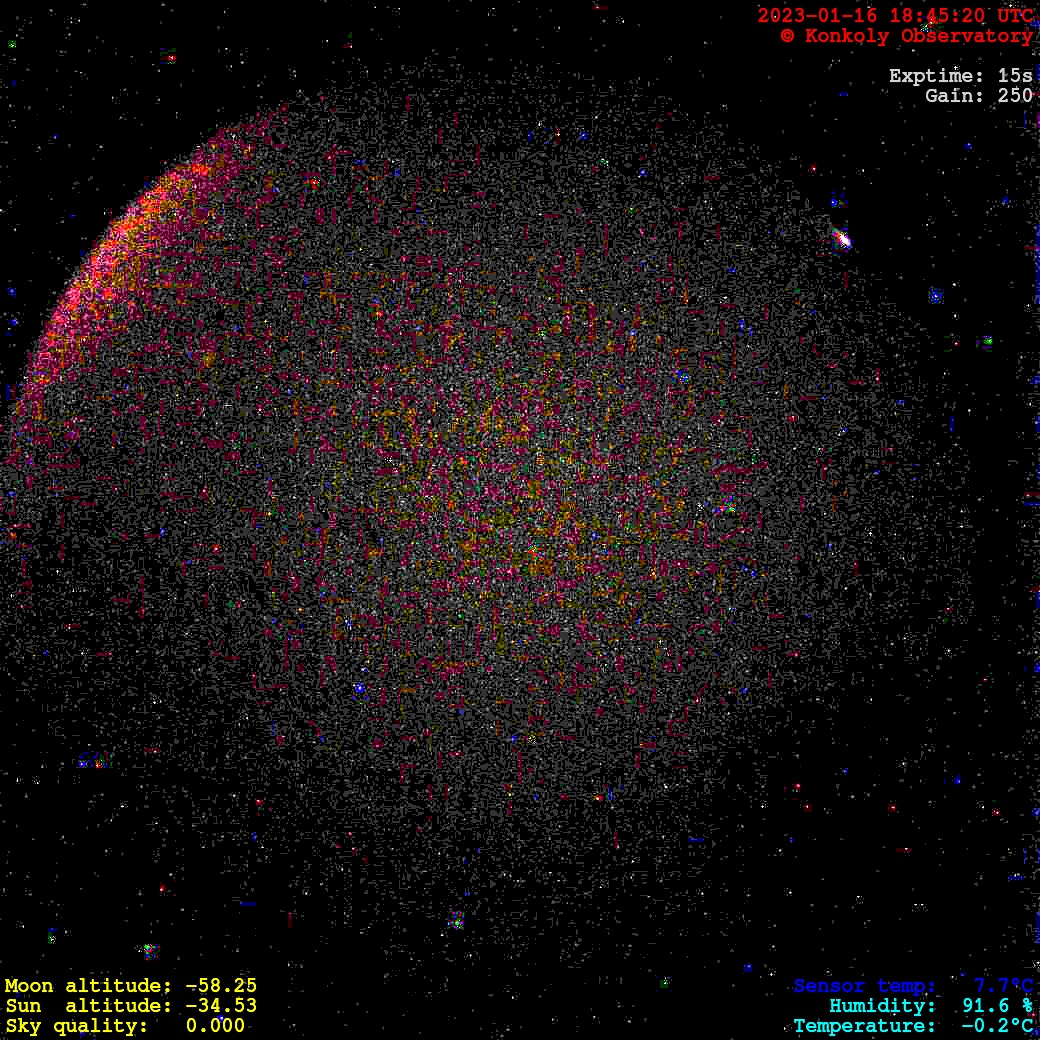Select the Exptime 15s label

coord(960,76)
